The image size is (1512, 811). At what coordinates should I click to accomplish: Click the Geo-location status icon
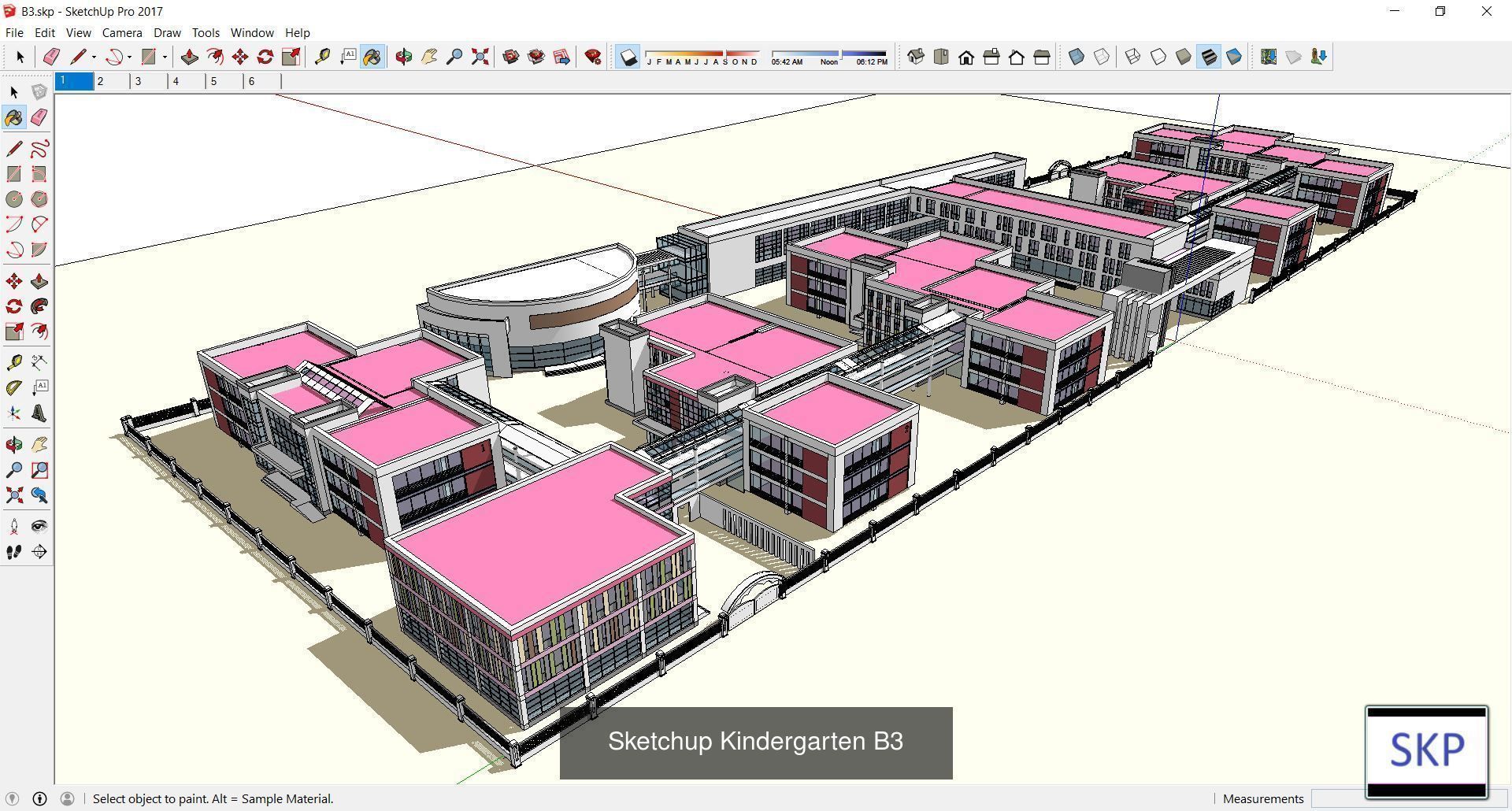(12, 798)
